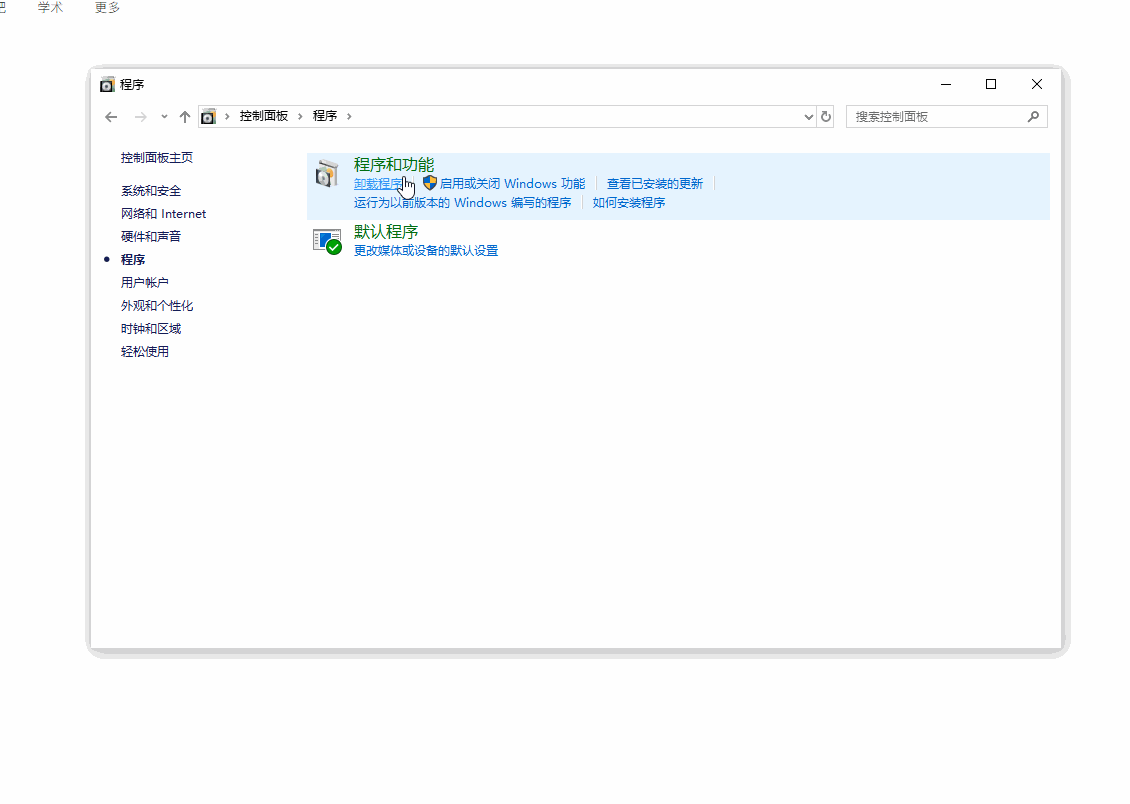Viewport: 1130px width, 804px height.
Task: Go up one level with the up arrow
Action: coord(184,117)
